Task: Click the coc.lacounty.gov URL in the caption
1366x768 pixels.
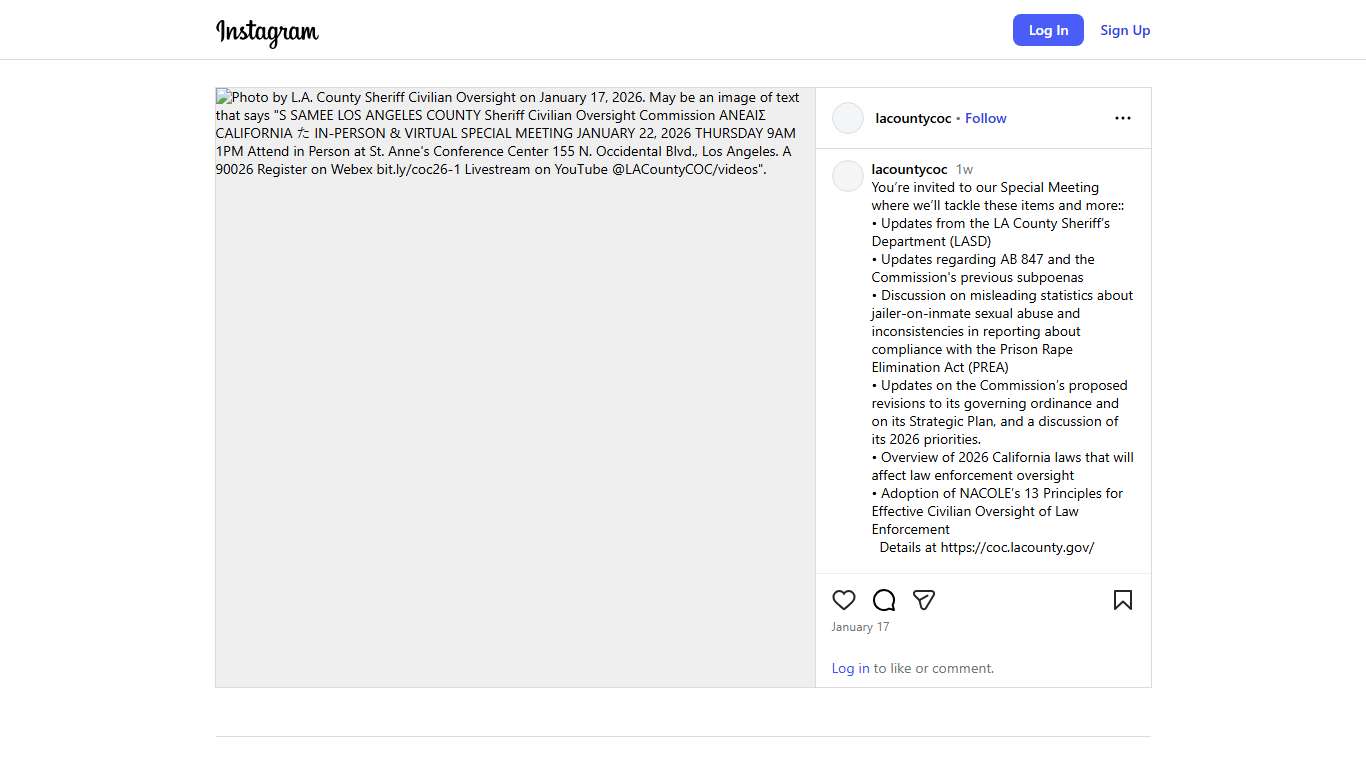Action: pyautogui.click(x=1017, y=547)
